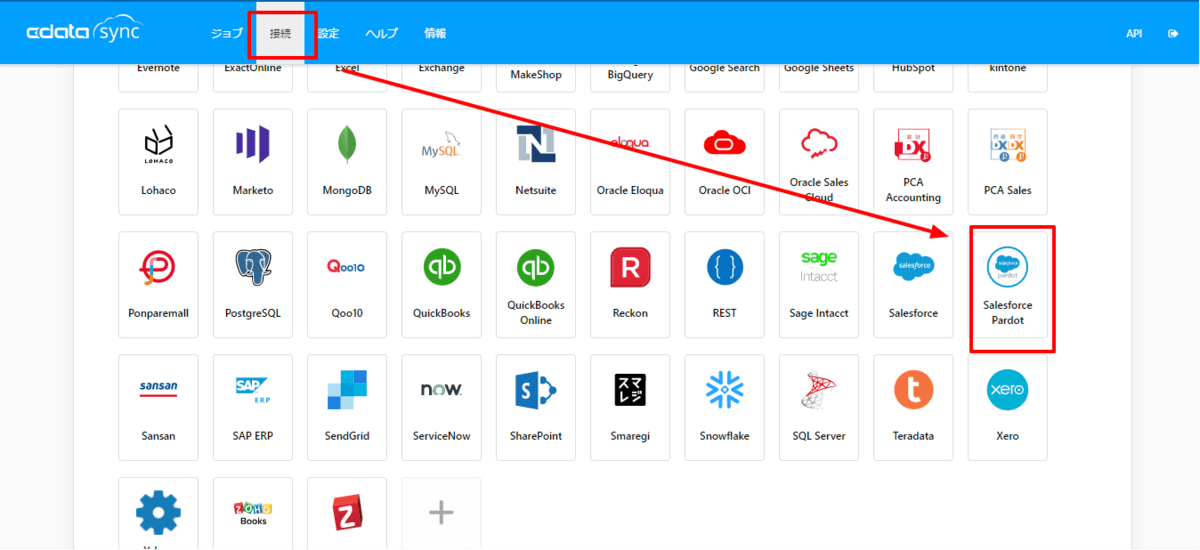Image resolution: width=1200 pixels, height=550 pixels.
Task: Select the SharePoint connector icon
Action: (x=535, y=390)
